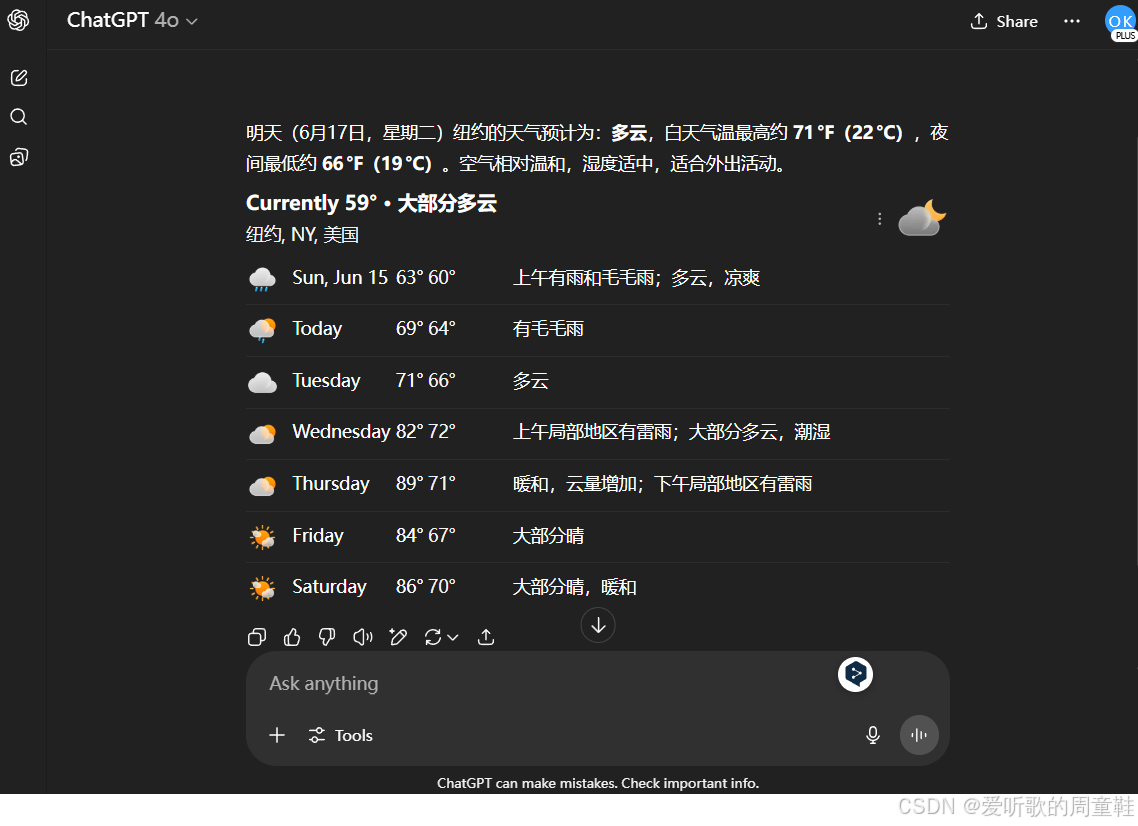Open weather widget vertical dots menu

[x=880, y=218]
